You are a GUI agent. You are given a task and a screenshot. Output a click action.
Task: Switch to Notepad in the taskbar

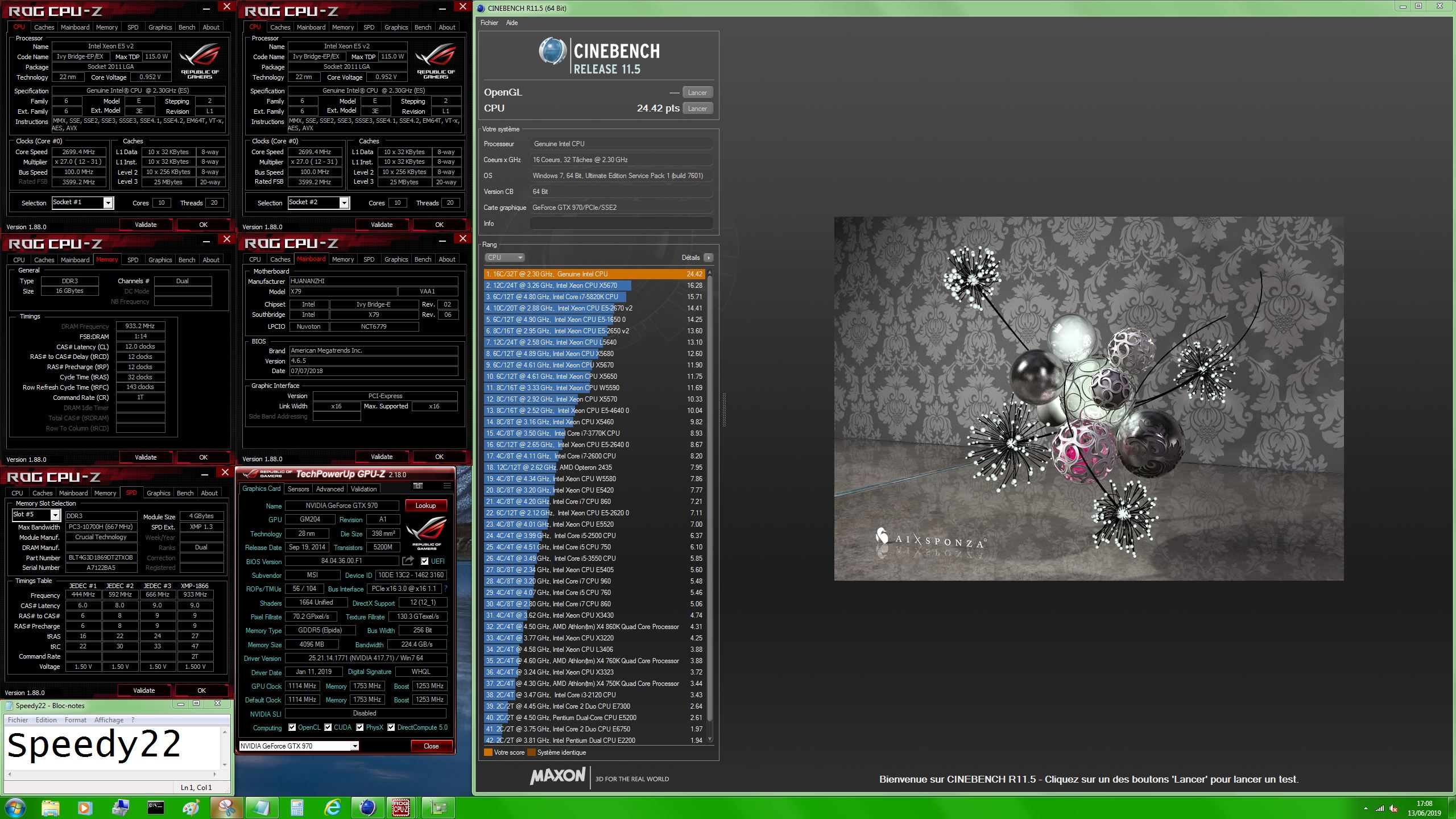pyautogui.click(x=262, y=808)
